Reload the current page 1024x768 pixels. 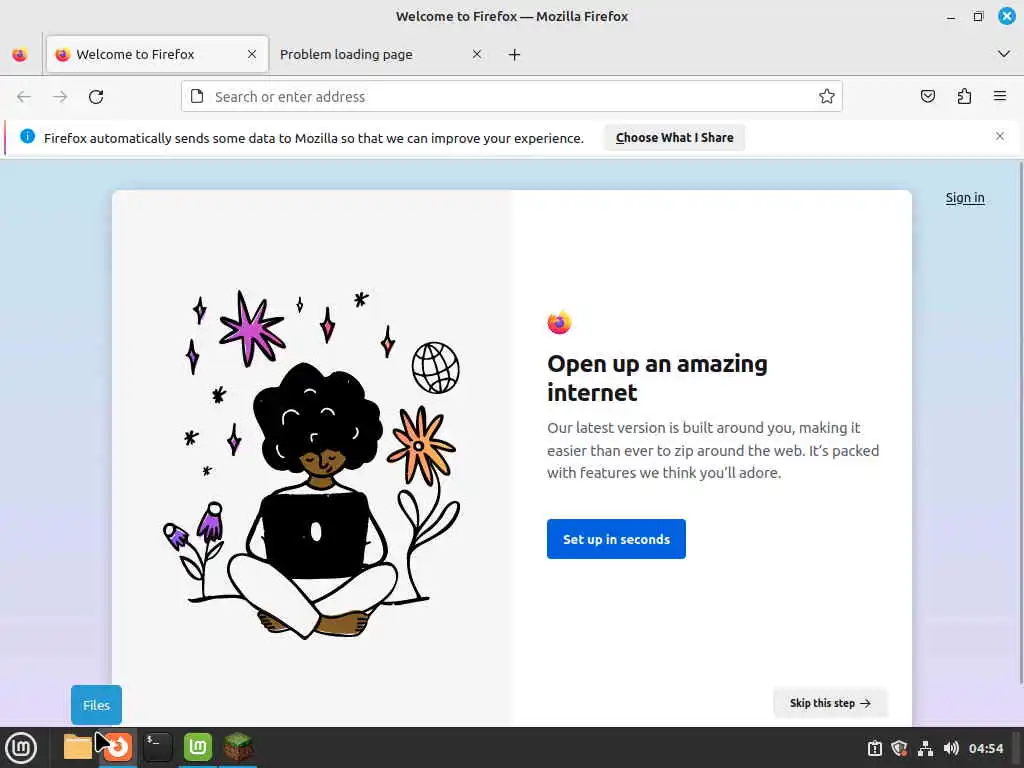96,97
